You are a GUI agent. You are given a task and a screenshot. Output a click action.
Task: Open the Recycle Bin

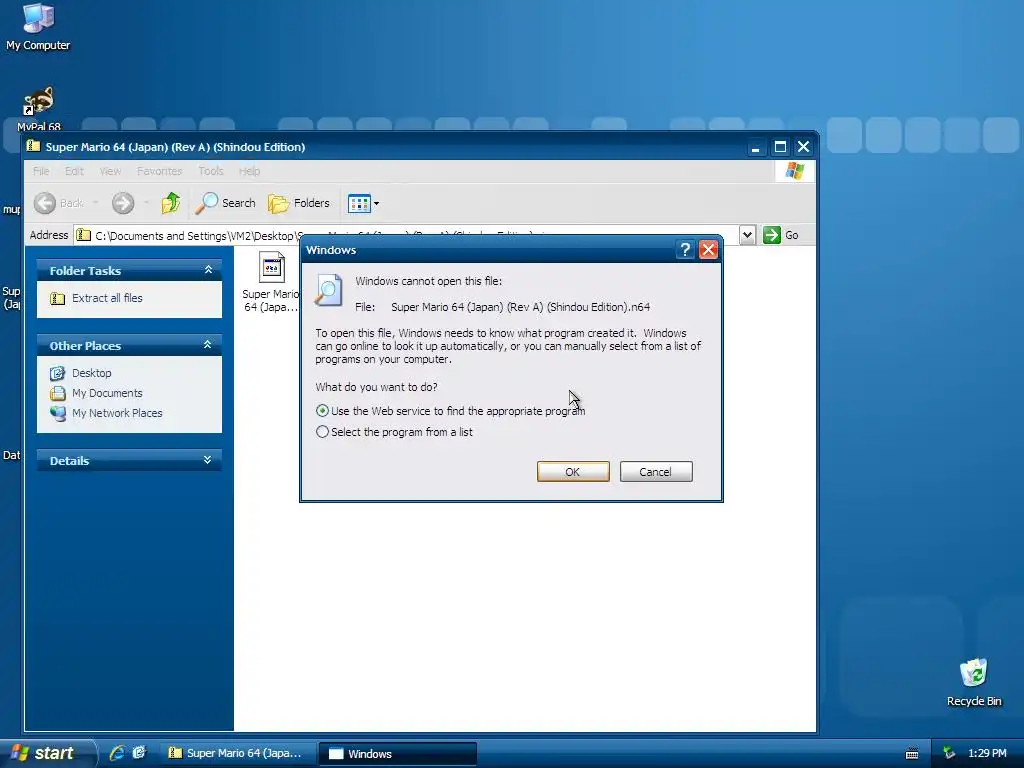(974, 682)
